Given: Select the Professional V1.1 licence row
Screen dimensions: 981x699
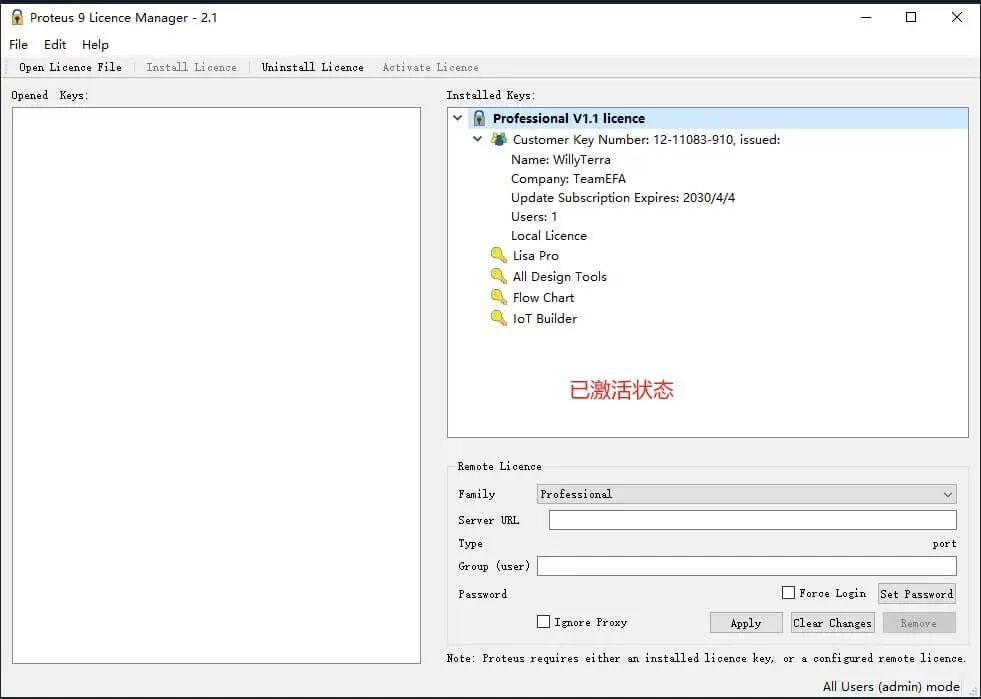Looking at the screenshot, I should click(x=718, y=118).
